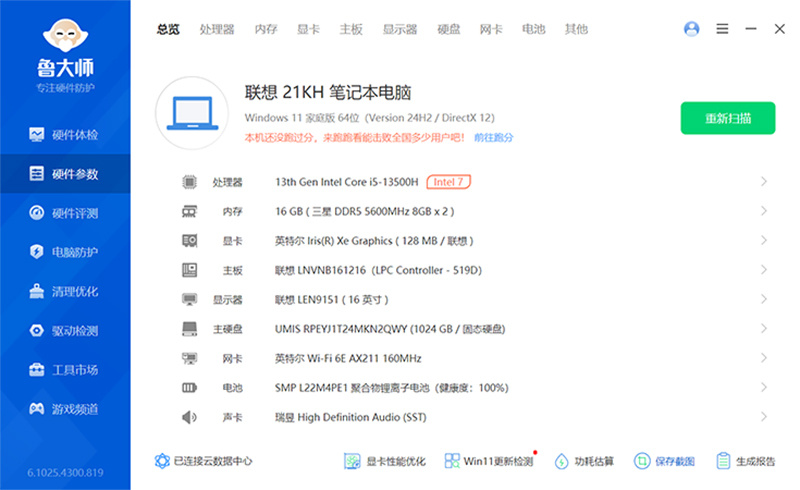
Task: Expand the 内存 row chevron
Action: pos(764,211)
